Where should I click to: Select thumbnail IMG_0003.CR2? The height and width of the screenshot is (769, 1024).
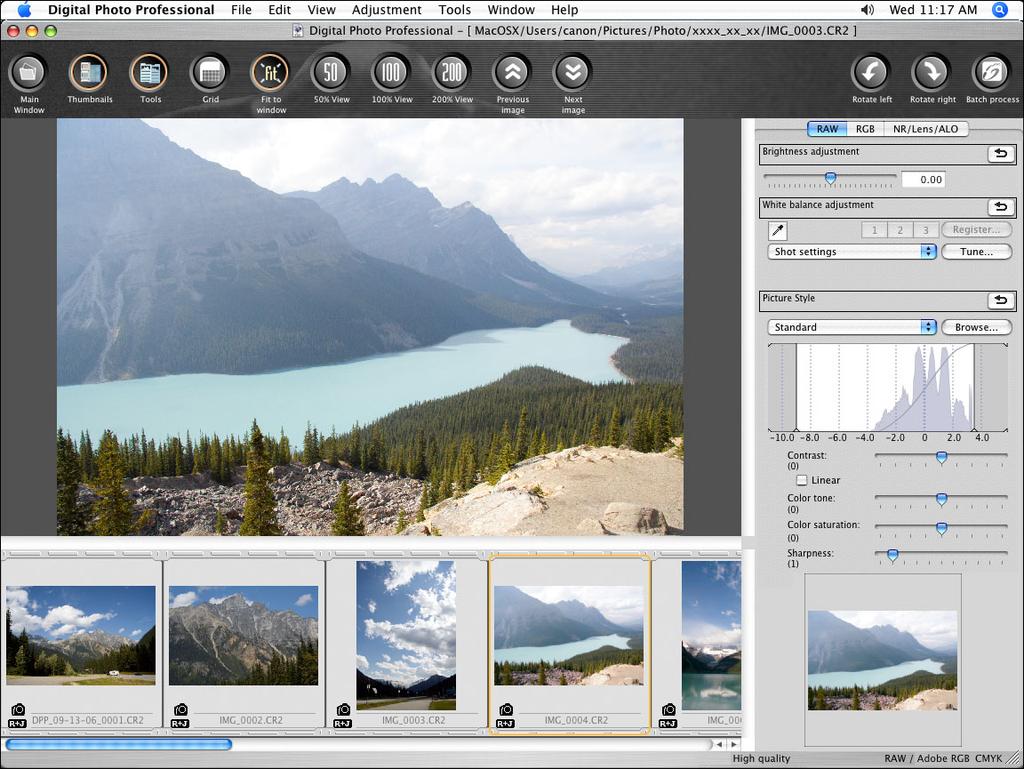click(406, 635)
